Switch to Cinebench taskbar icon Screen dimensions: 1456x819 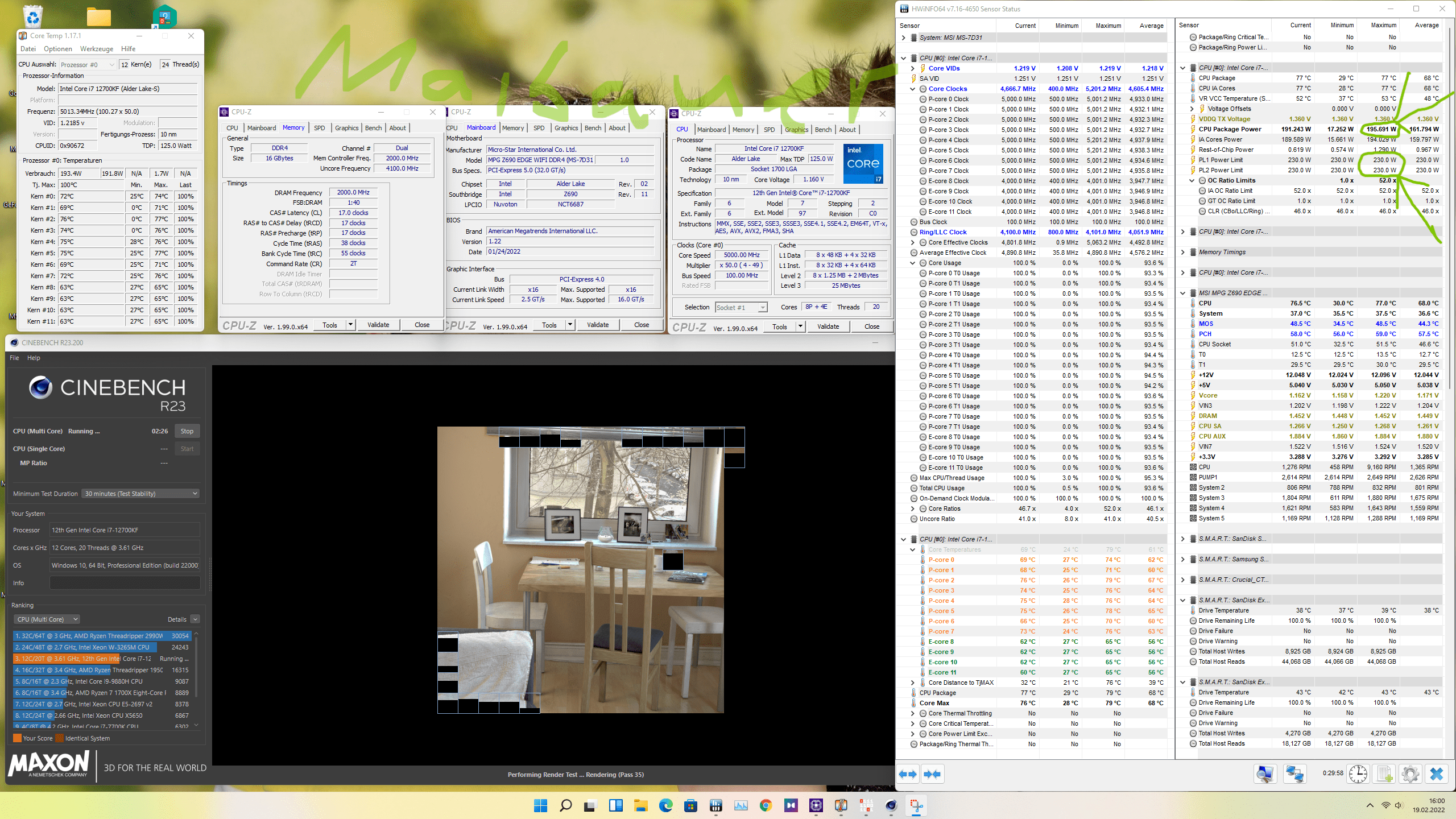pyautogui.click(x=891, y=805)
